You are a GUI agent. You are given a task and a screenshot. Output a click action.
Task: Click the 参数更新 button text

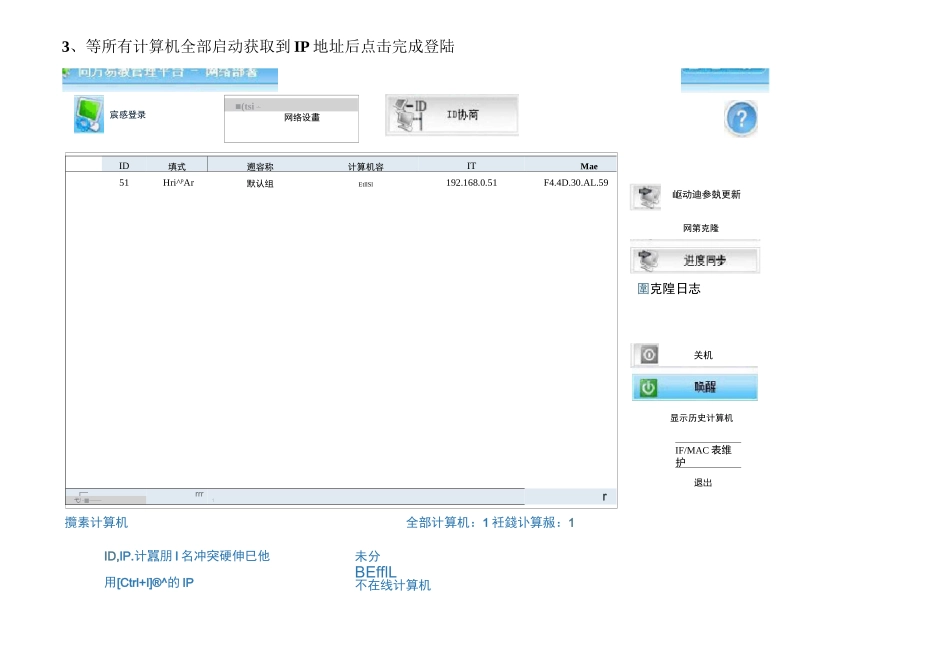706,195
